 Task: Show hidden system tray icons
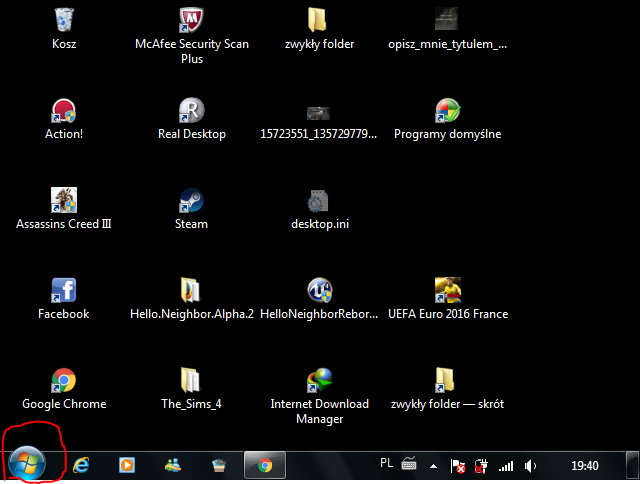434,466
